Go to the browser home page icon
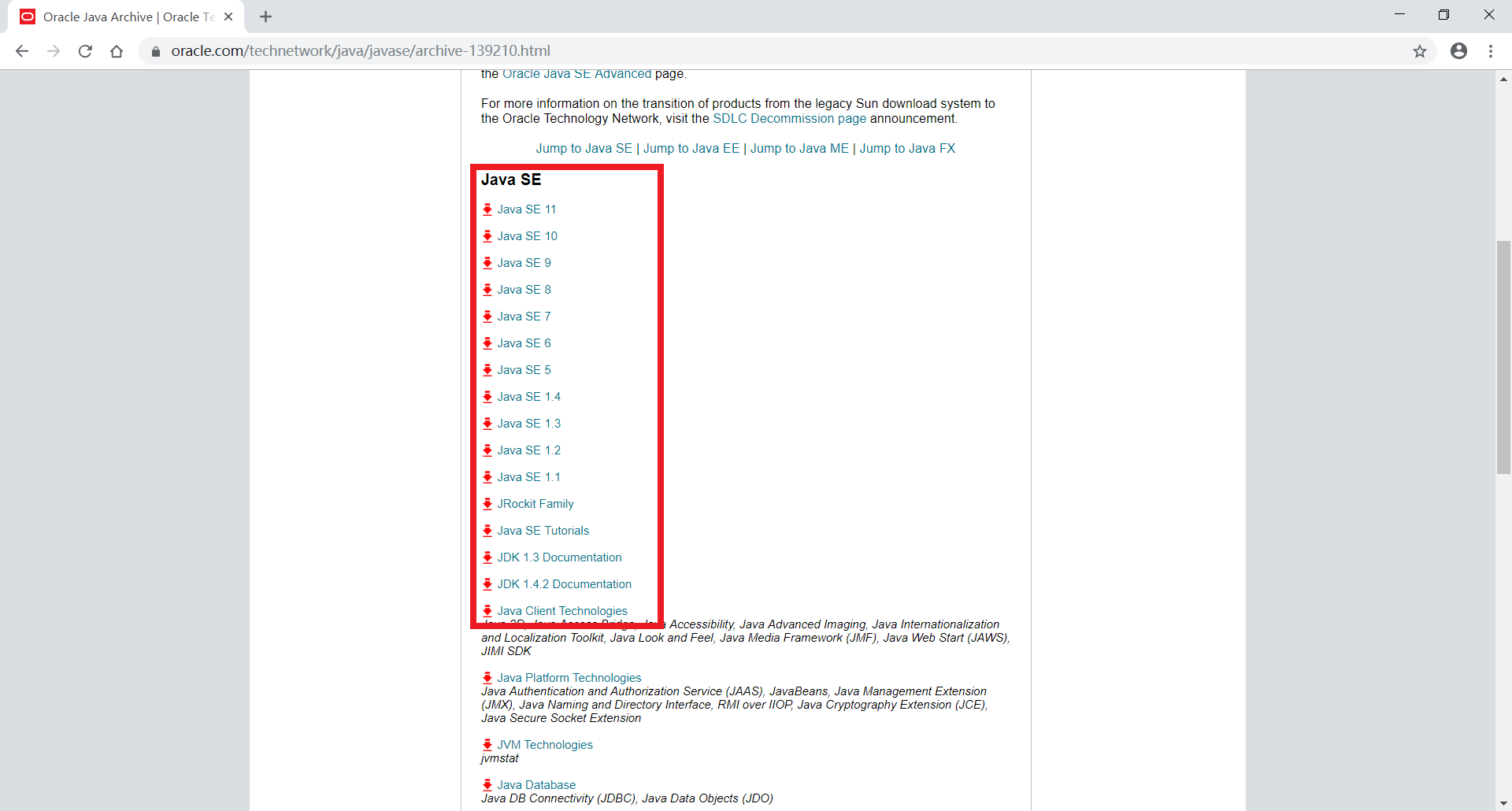This screenshot has height=811, width=1512. pos(117,50)
